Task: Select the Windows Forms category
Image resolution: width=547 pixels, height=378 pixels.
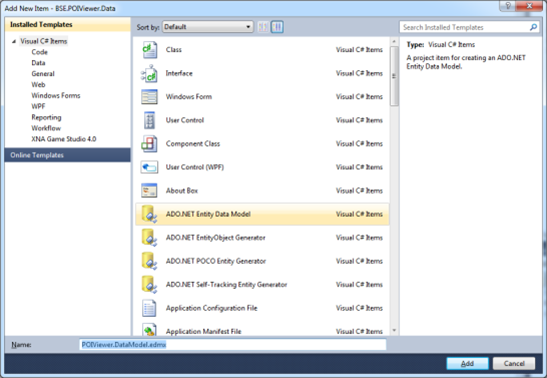Action: (56, 95)
